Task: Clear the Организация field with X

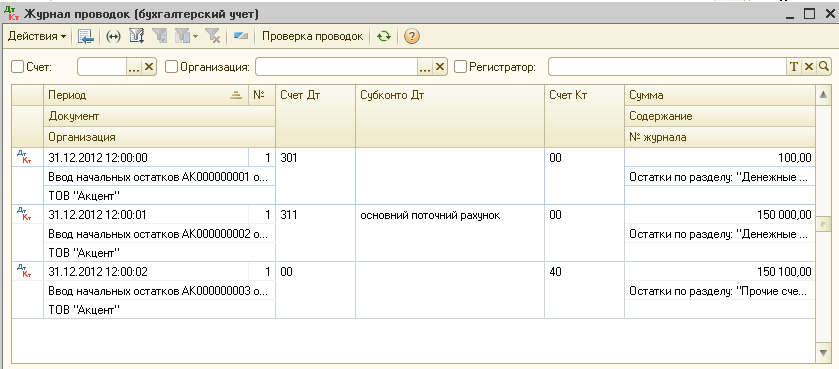Action: pos(440,67)
